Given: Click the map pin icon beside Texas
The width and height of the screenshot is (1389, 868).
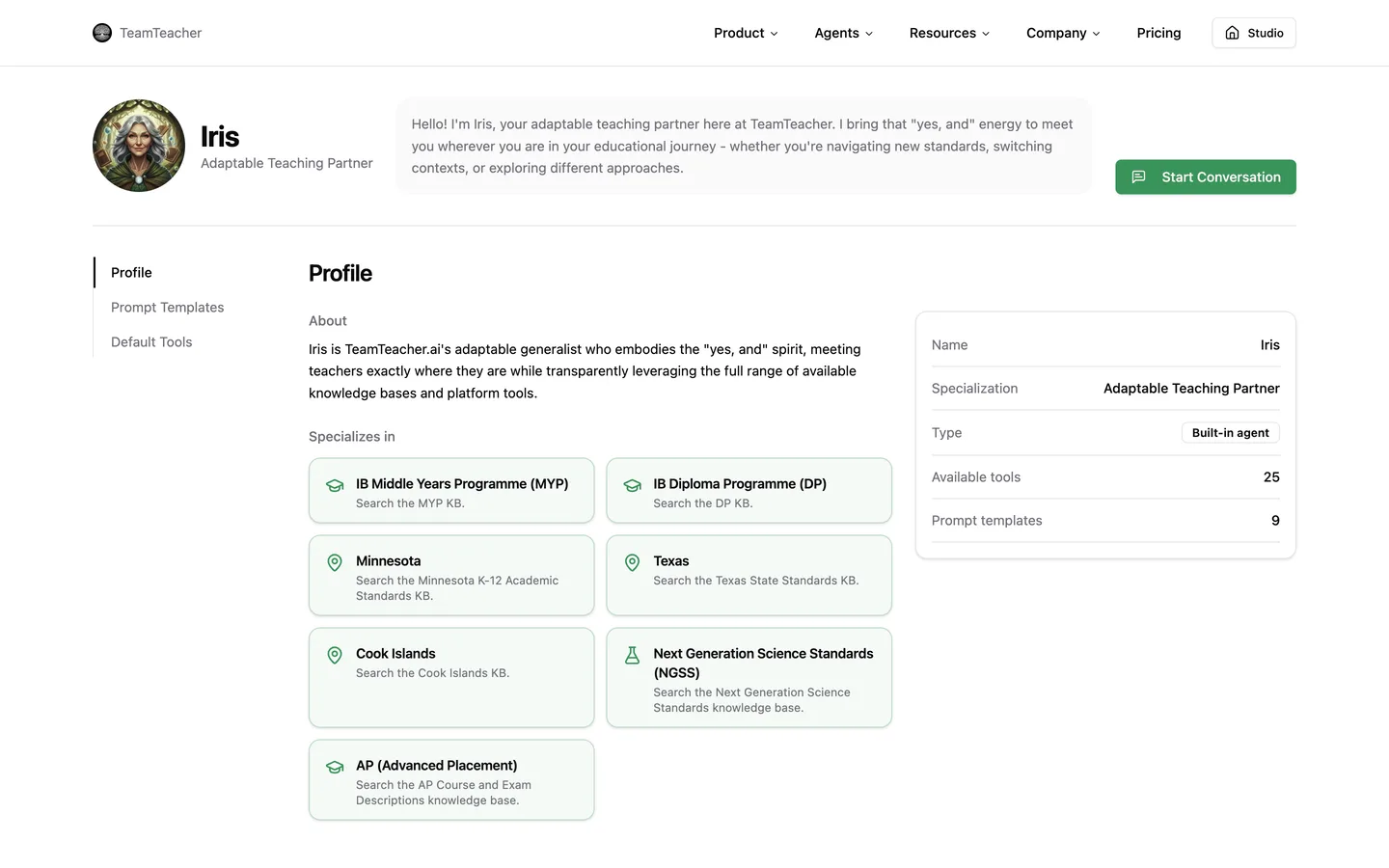Looking at the screenshot, I should tap(632, 562).
